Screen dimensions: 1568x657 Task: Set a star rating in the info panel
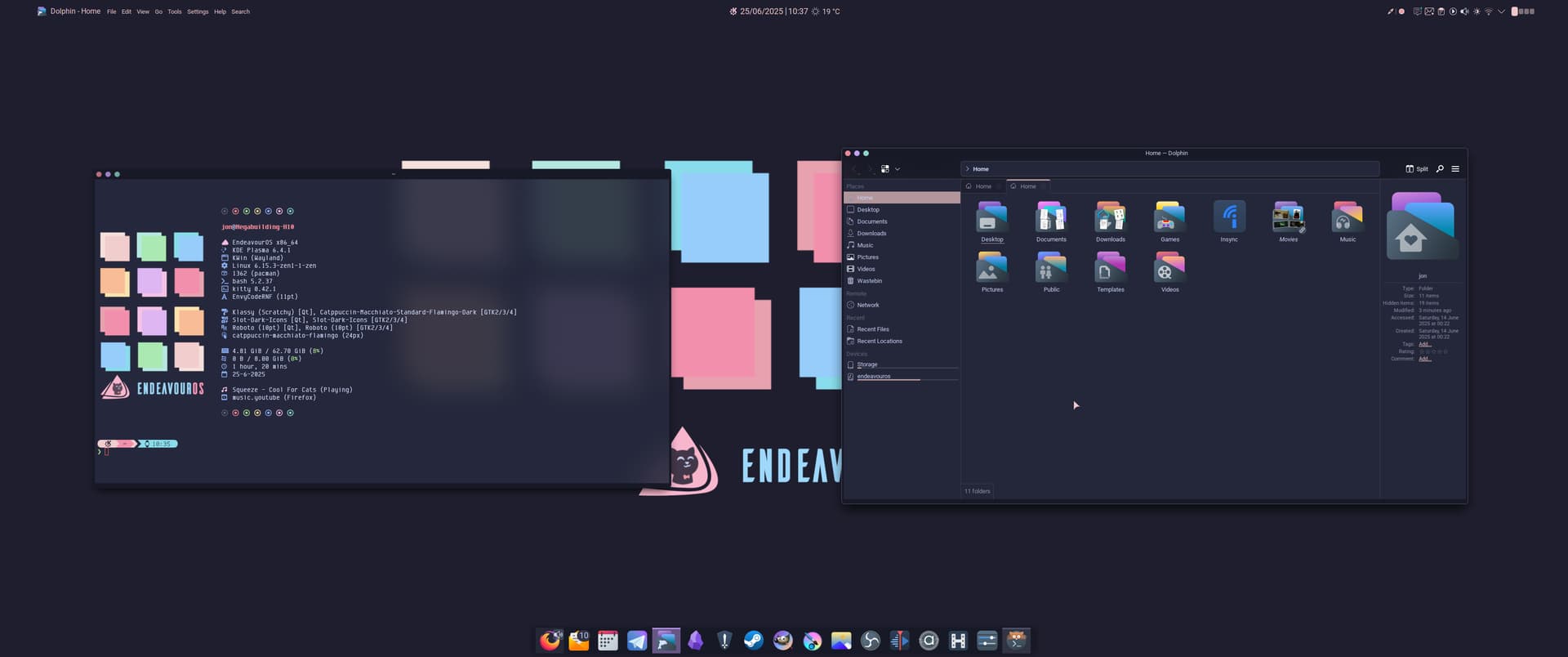[1433, 351]
